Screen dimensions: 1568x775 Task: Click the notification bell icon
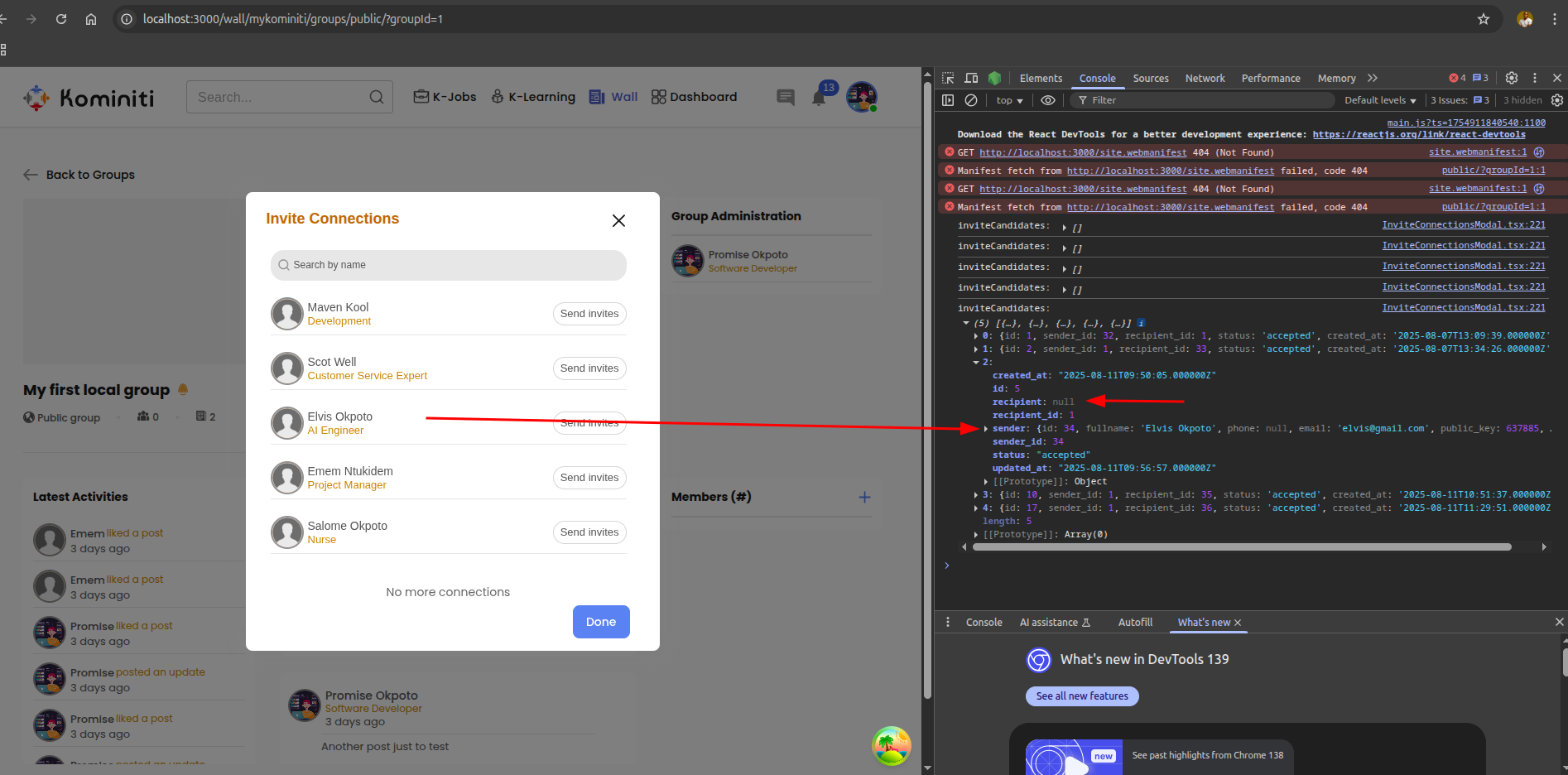point(819,98)
